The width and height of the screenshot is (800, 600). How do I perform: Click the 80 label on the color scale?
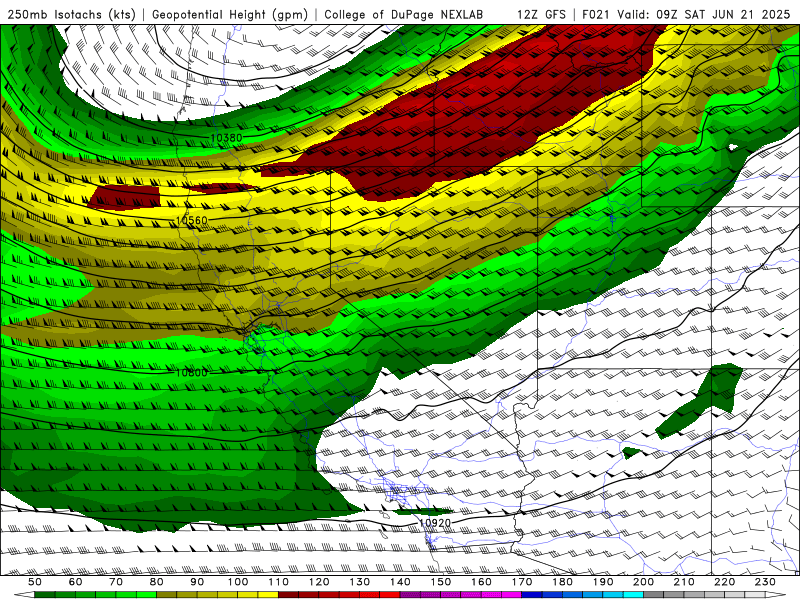coord(157,582)
